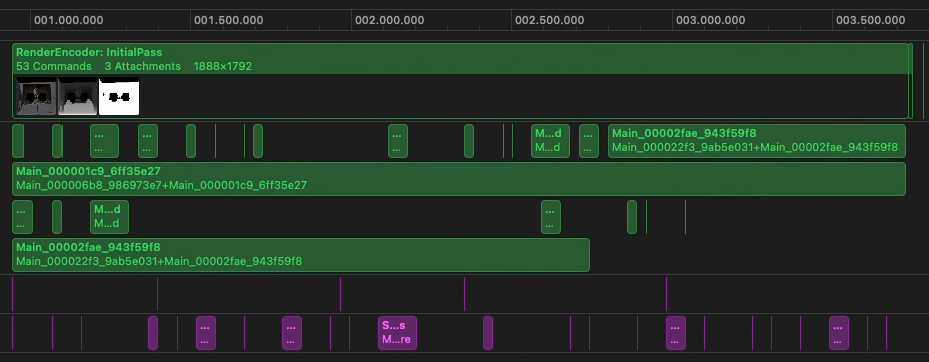Select the Main_000001c9_6ff35e27 shader bar
This screenshot has width=929, height=362.
pyautogui.click(x=459, y=179)
